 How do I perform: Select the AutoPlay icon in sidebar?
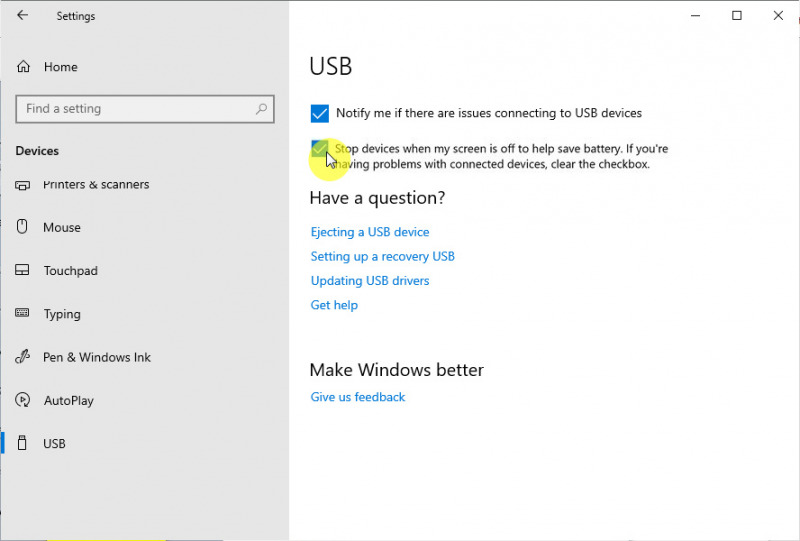click(22, 400)
